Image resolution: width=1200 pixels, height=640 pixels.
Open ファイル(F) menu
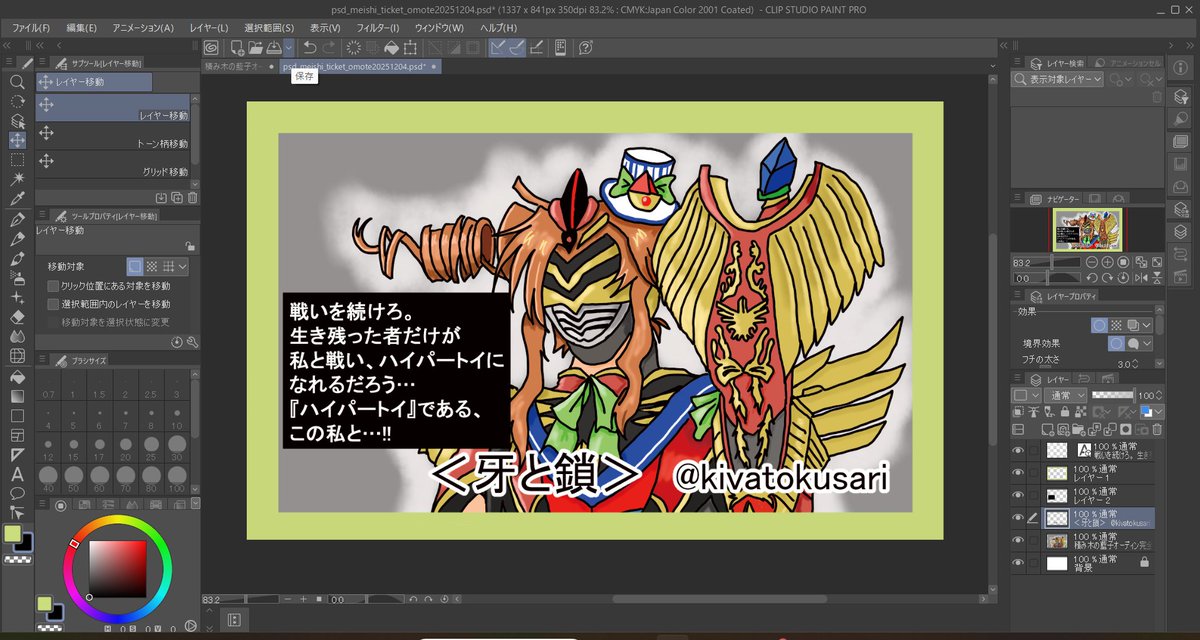[31, 28]
